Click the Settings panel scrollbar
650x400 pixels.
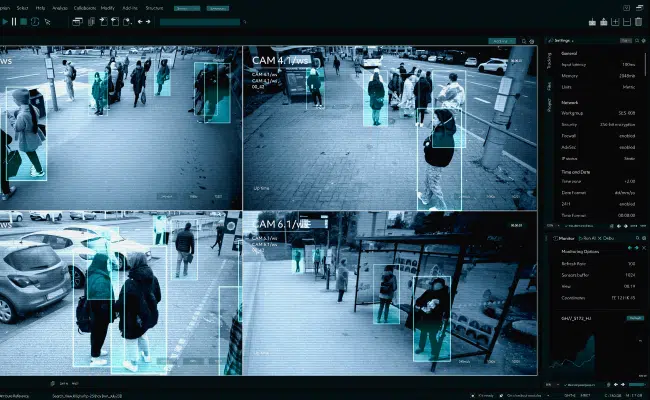pos(645,63)
